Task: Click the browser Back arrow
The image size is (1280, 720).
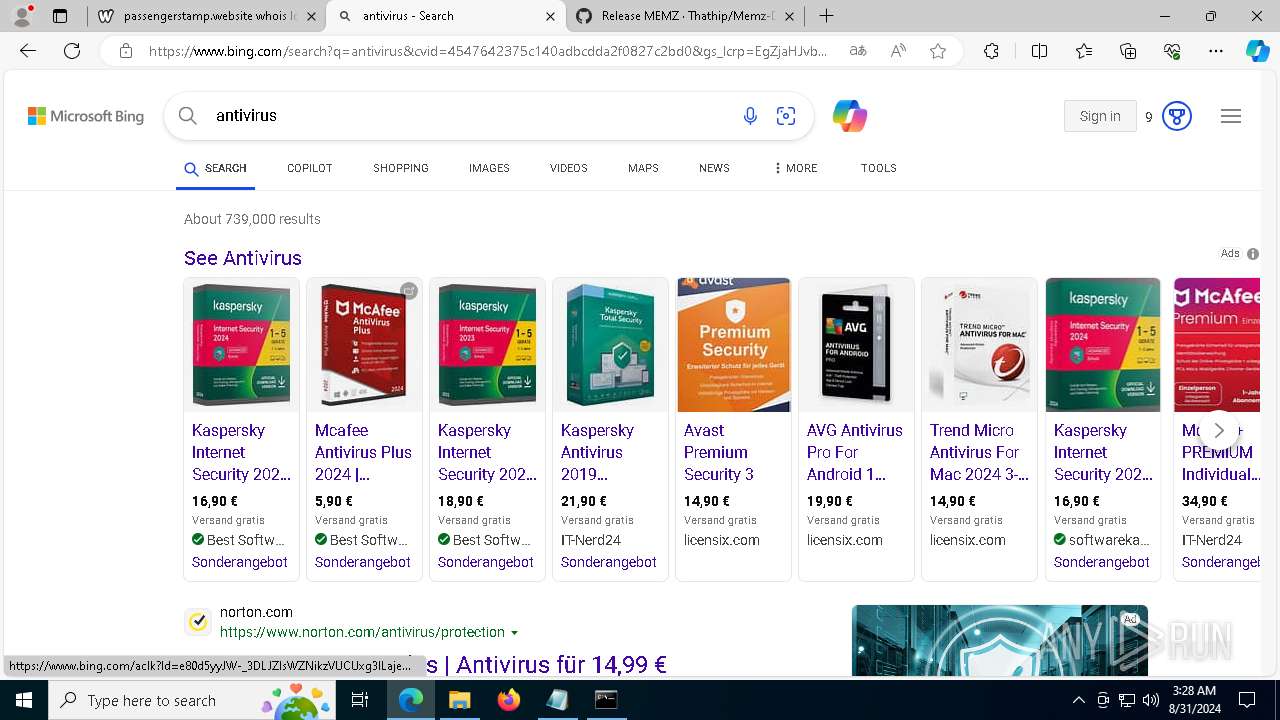Action: [x=28, y=51]
